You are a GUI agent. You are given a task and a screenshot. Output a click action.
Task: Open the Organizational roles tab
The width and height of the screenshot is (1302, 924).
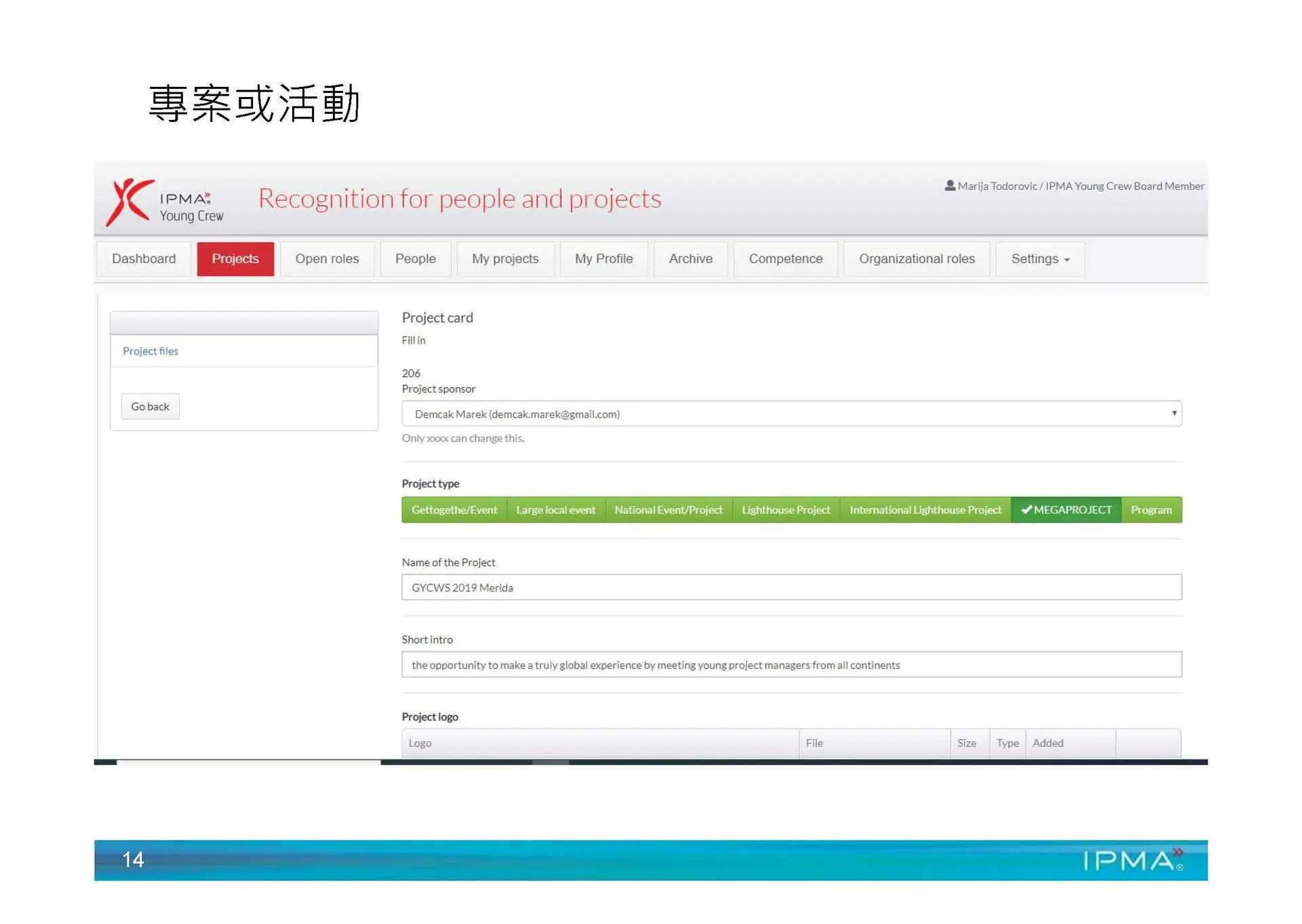coord(916,259)
